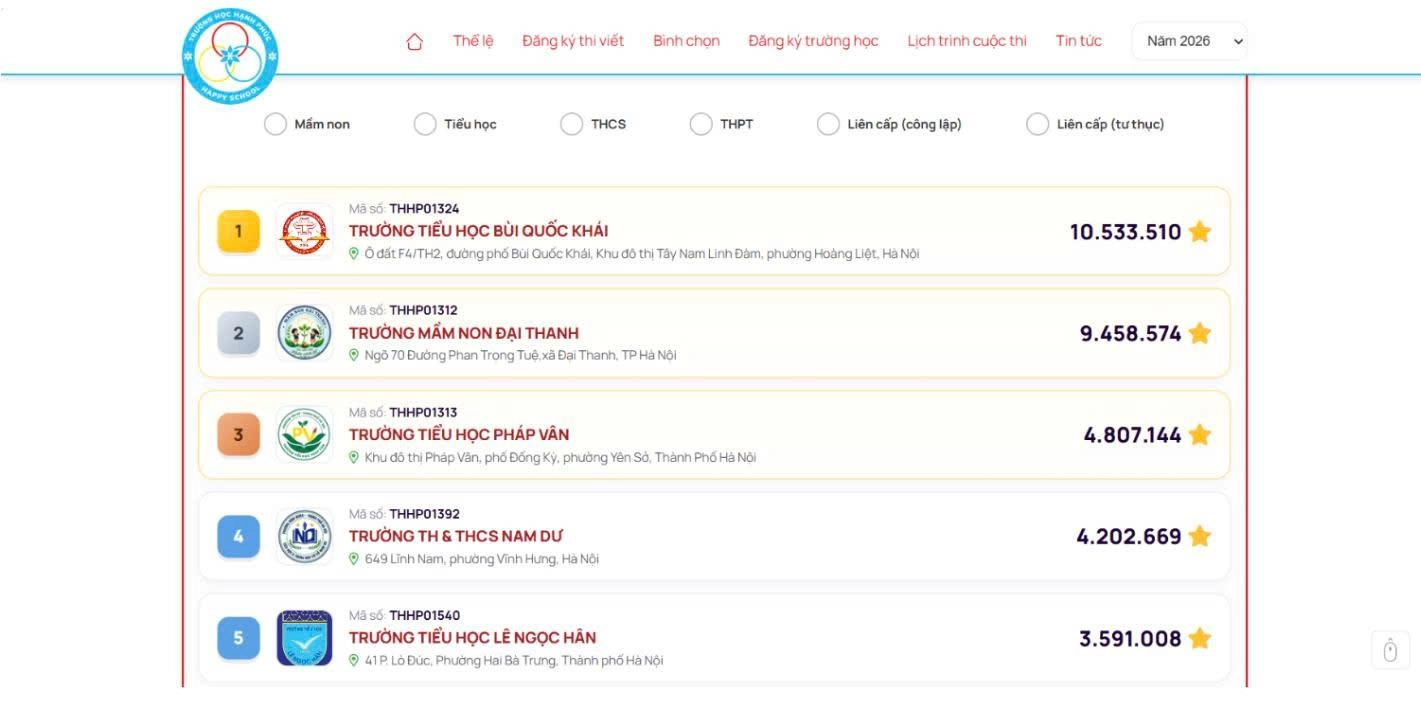Image resolution: width=1421 pixels, height=707 pixels.
Task: Click the gold rank 1 badge
Action: (238, 231)
